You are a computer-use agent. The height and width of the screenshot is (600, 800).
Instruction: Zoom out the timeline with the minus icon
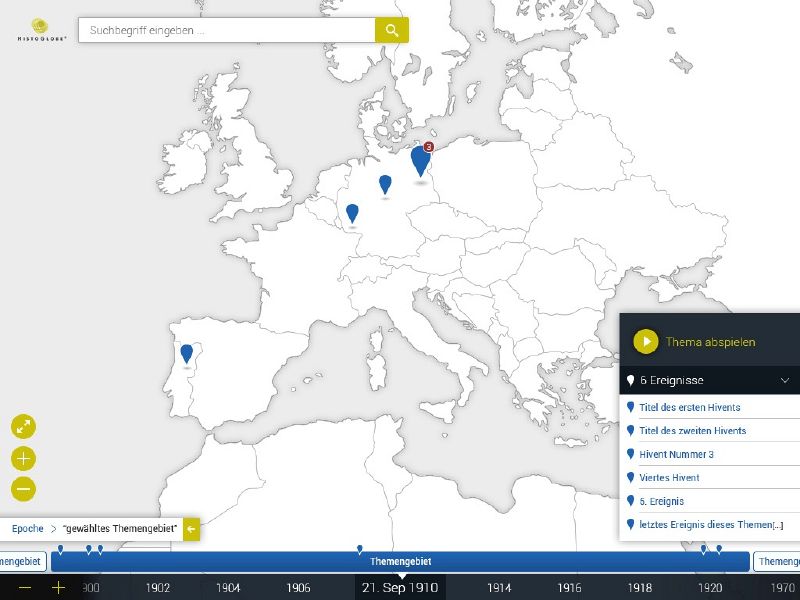(24, 587)
